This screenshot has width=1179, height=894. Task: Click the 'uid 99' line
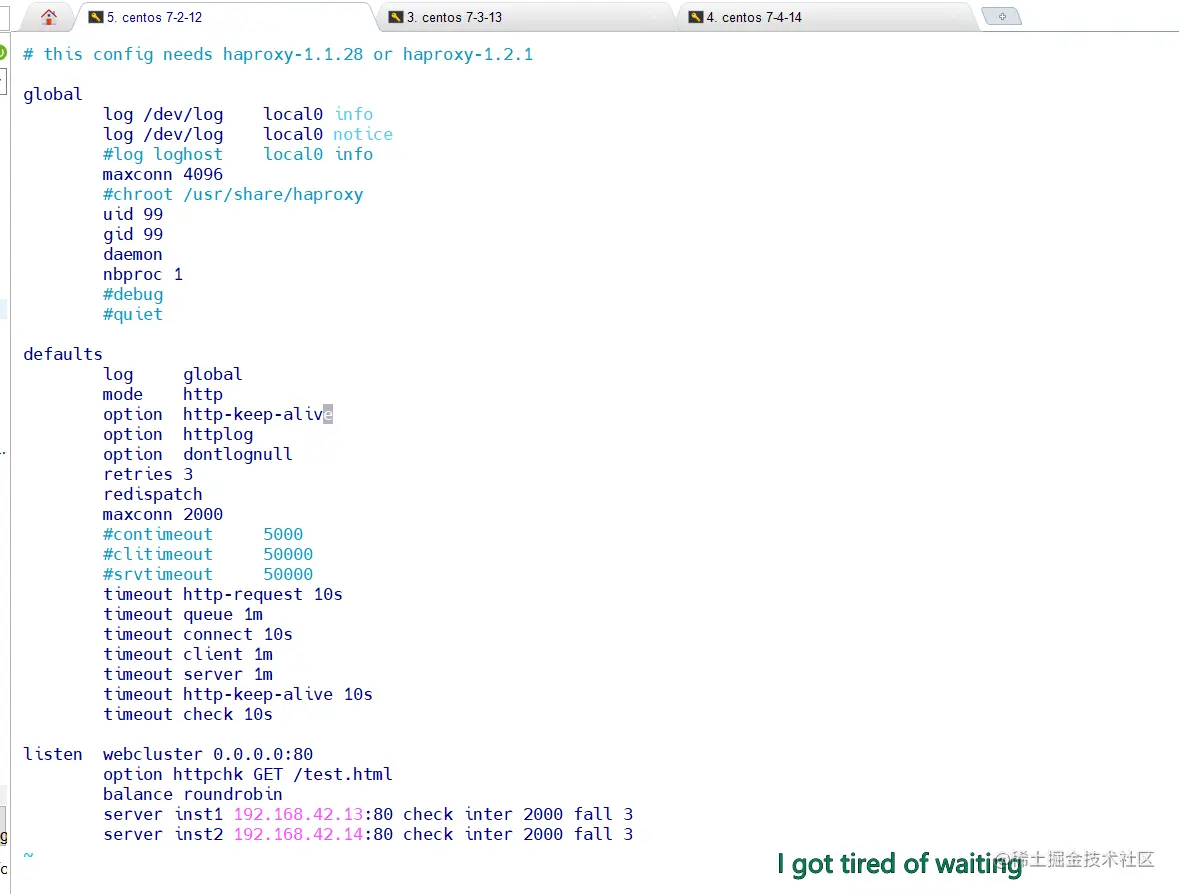(133, 214)
